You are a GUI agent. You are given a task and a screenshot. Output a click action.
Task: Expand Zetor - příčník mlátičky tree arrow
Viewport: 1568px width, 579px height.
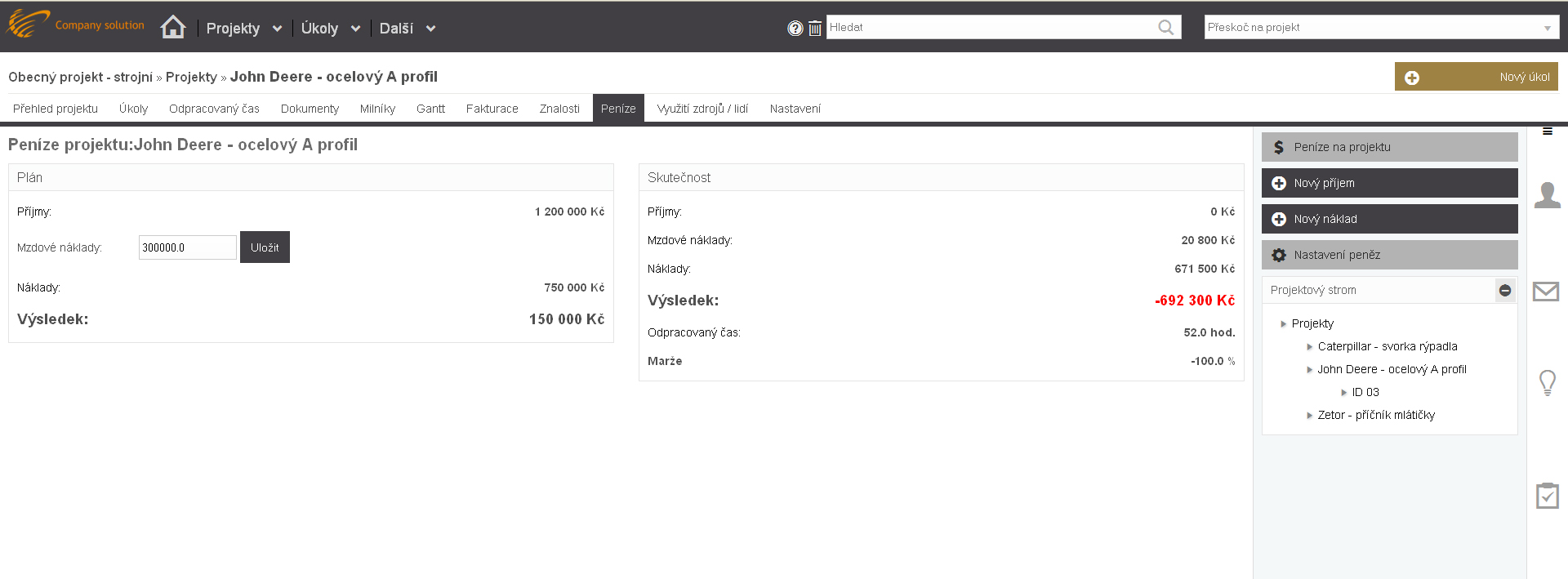click(x=1310, y=416)
